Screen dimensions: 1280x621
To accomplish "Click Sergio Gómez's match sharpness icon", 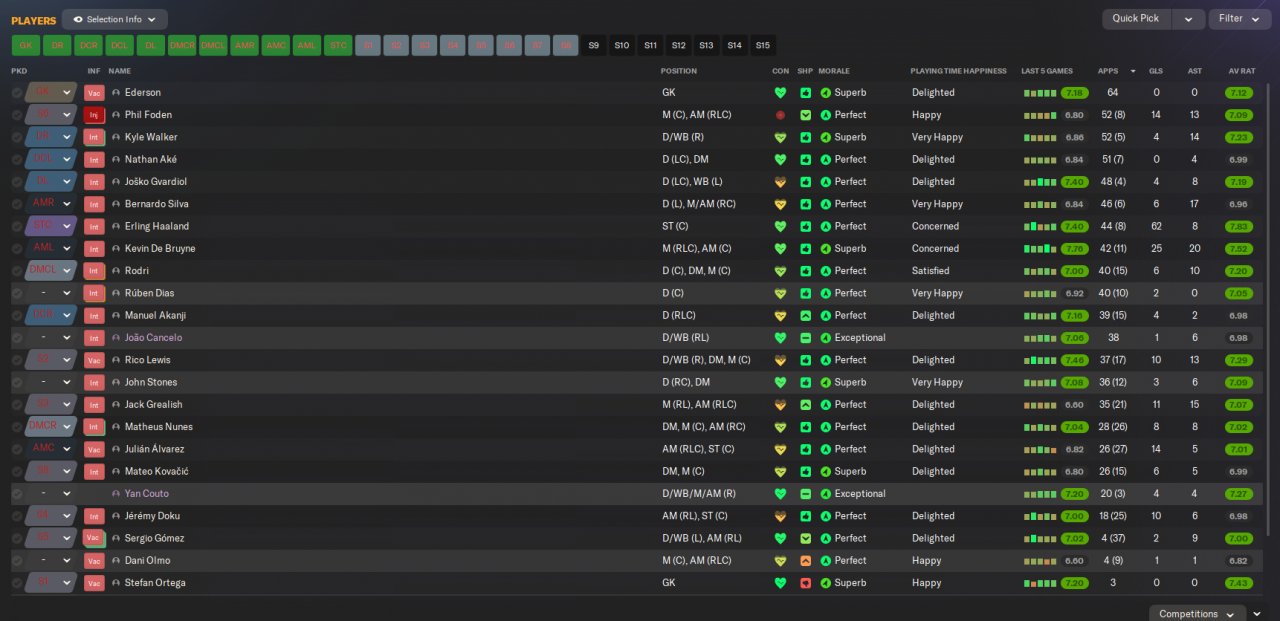I will point(806,538).
